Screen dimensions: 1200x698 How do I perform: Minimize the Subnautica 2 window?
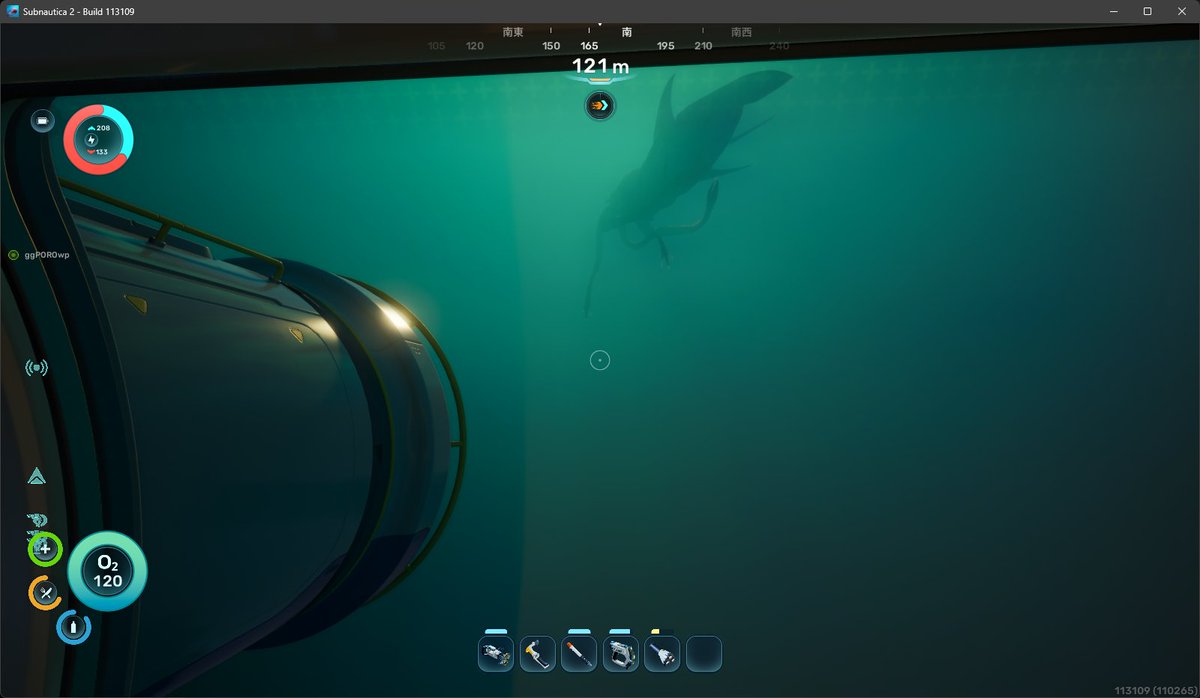(1113, 11)
